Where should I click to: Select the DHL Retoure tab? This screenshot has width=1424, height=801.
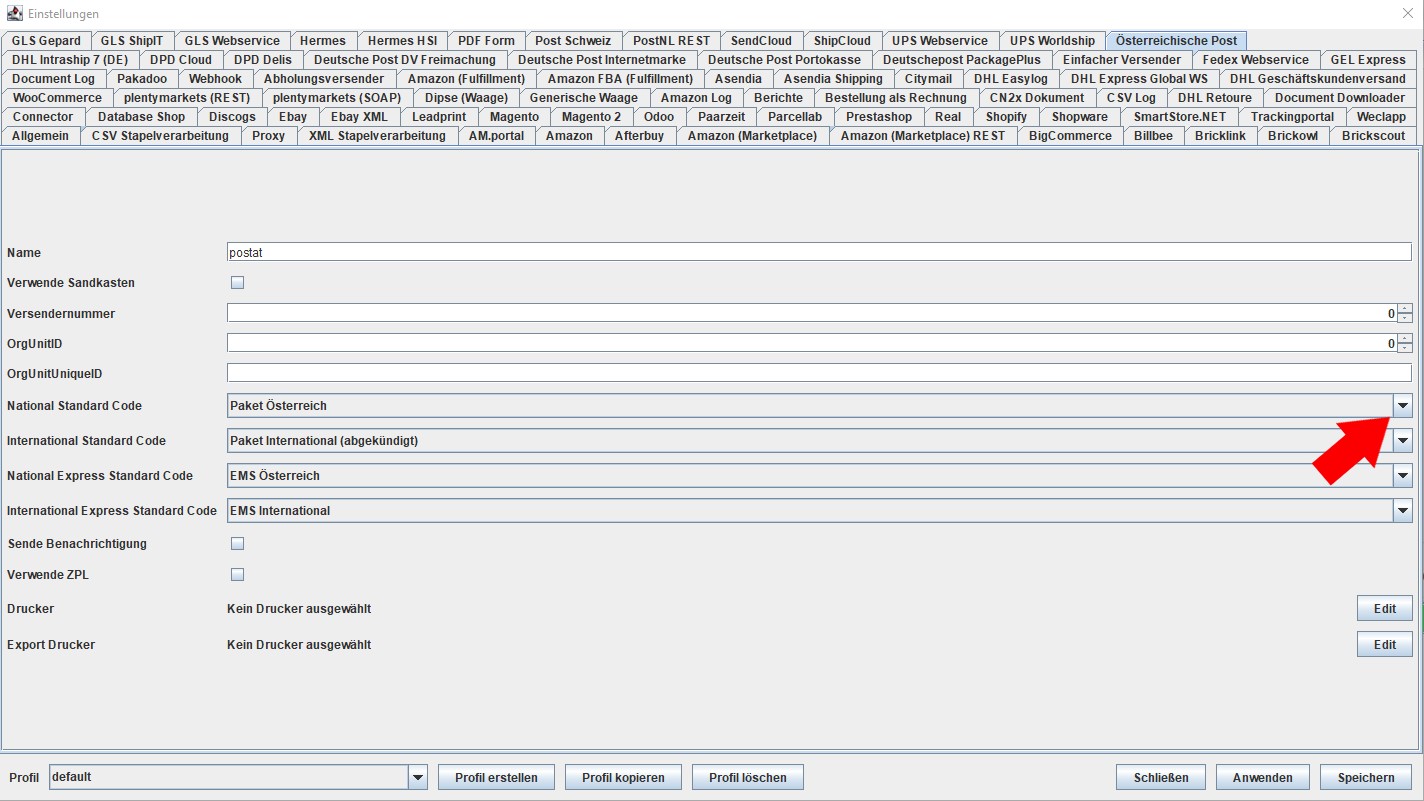click(1215, 98)
